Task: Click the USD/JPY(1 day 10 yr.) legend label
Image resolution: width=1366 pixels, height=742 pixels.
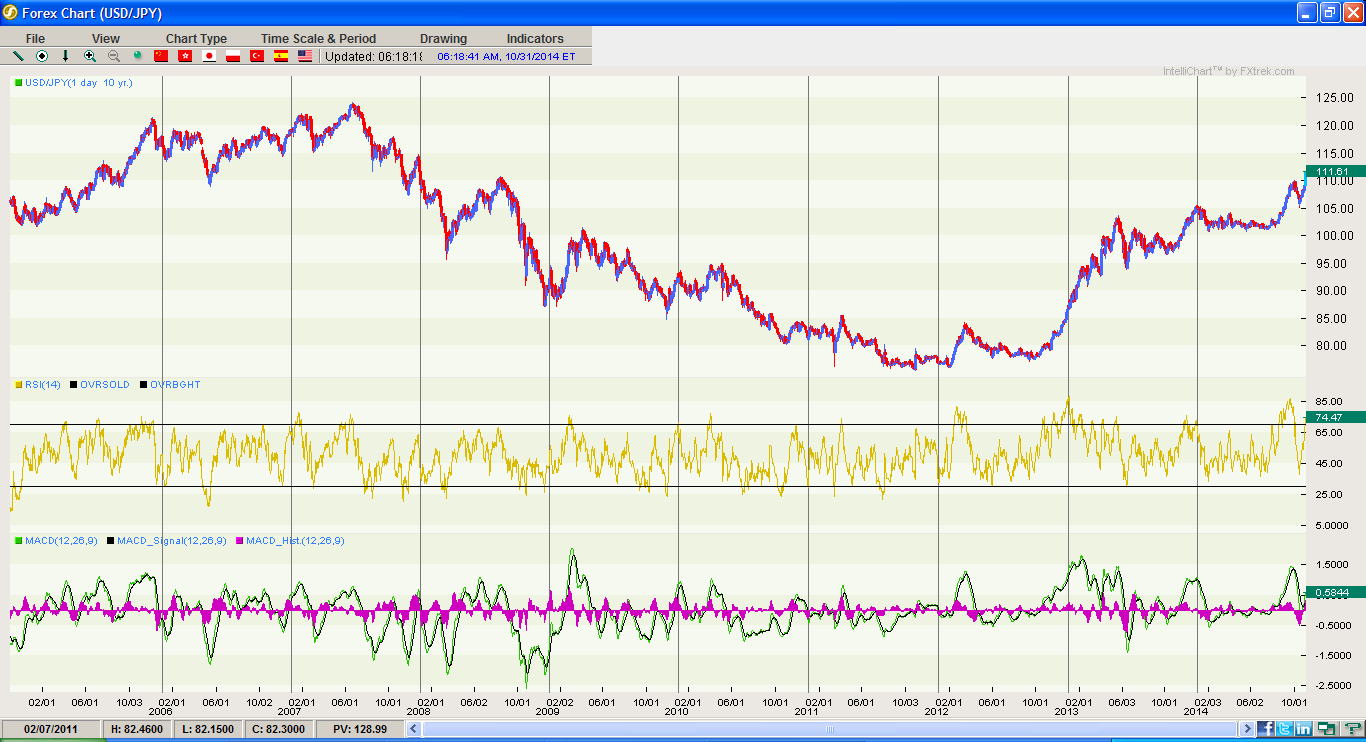Action: 78,83
